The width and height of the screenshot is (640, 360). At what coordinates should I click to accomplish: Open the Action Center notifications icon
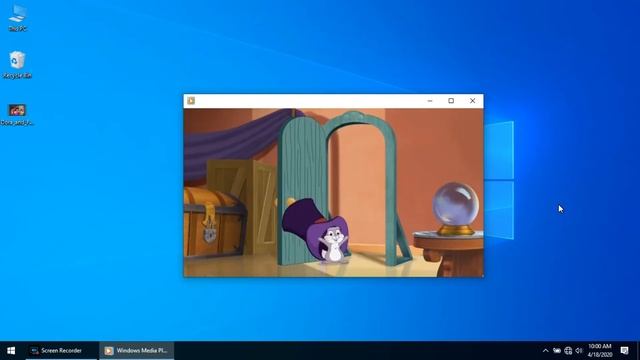click(x=624, y=351)
